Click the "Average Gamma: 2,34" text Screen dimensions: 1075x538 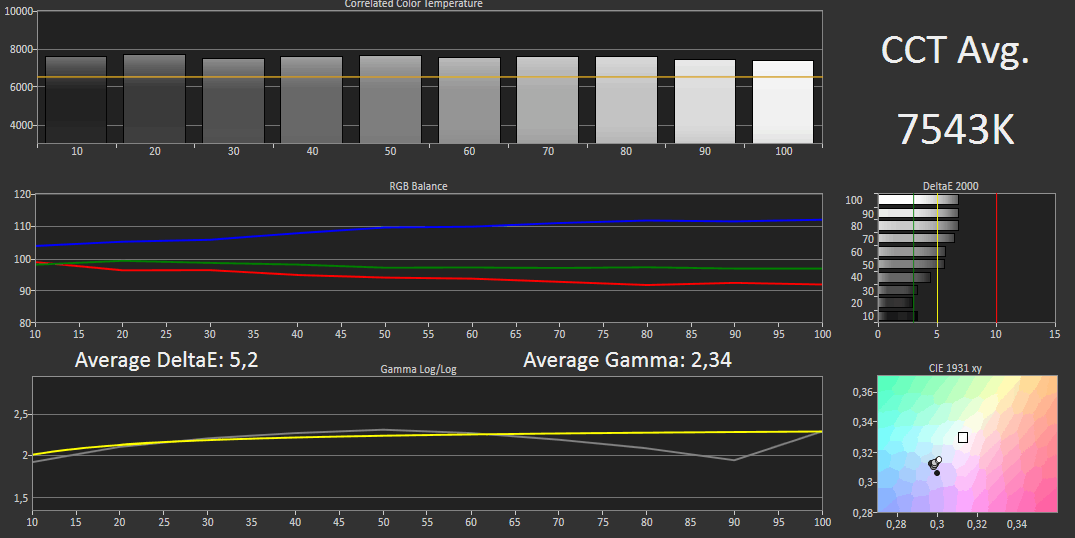[x=627, y=360]
